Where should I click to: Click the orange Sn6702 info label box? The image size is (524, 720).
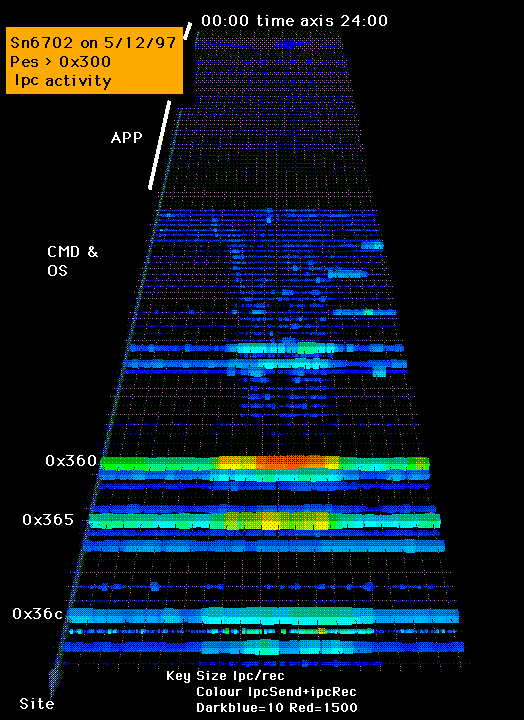click(95, 61)
